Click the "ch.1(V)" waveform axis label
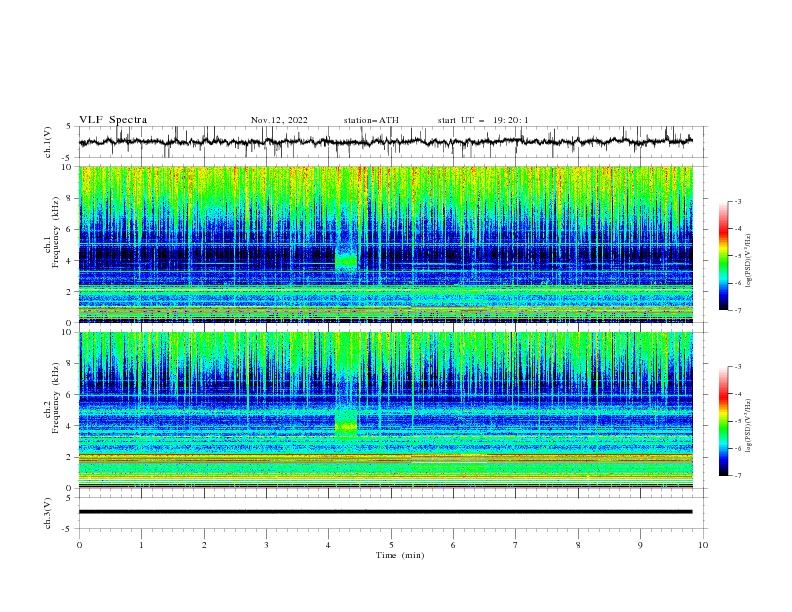This screenshot has width=792, height=612. point(48,142)
